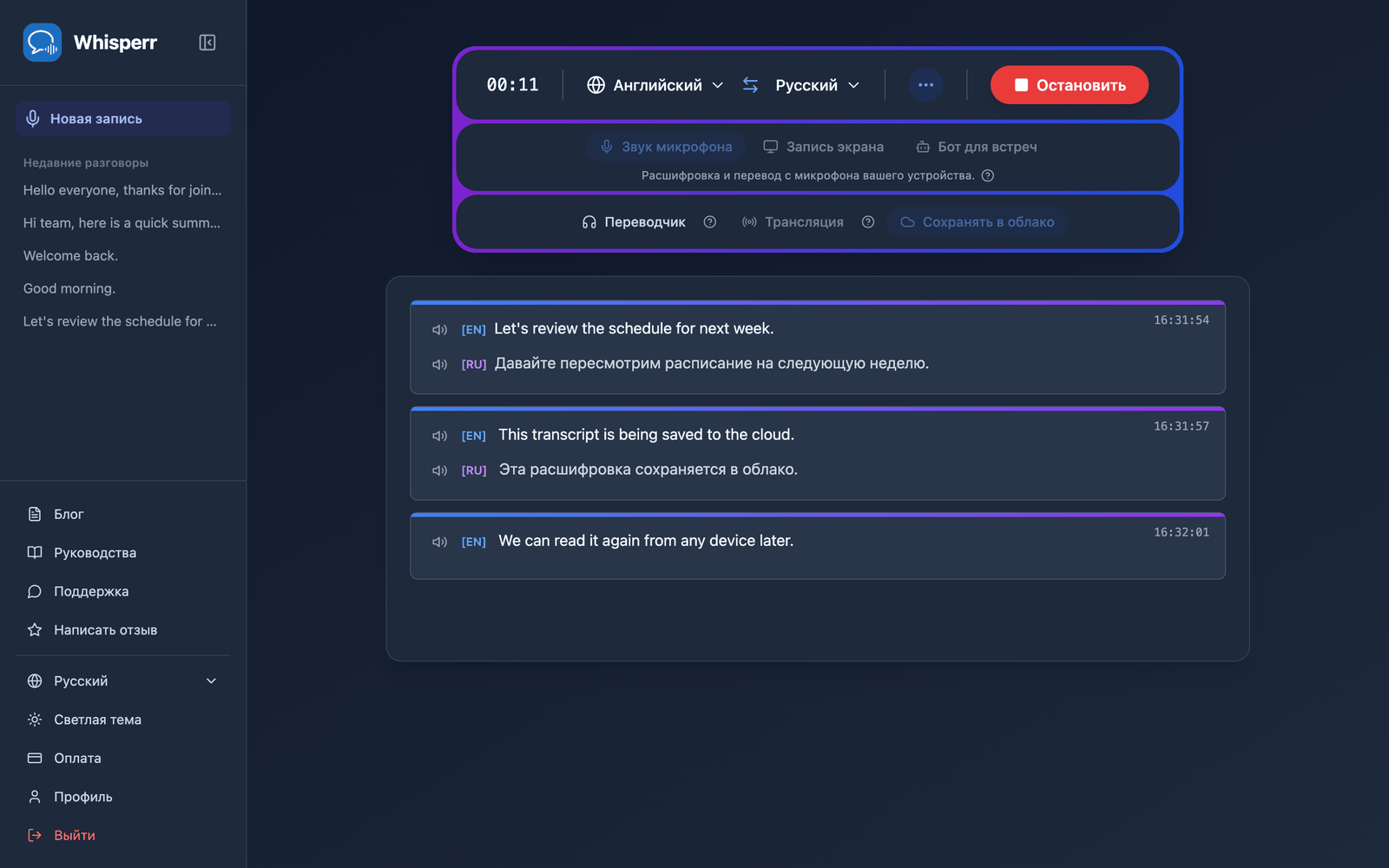Play audio for "Давайте пересмотрим расписание" RU line

click(x=439, y=365)
